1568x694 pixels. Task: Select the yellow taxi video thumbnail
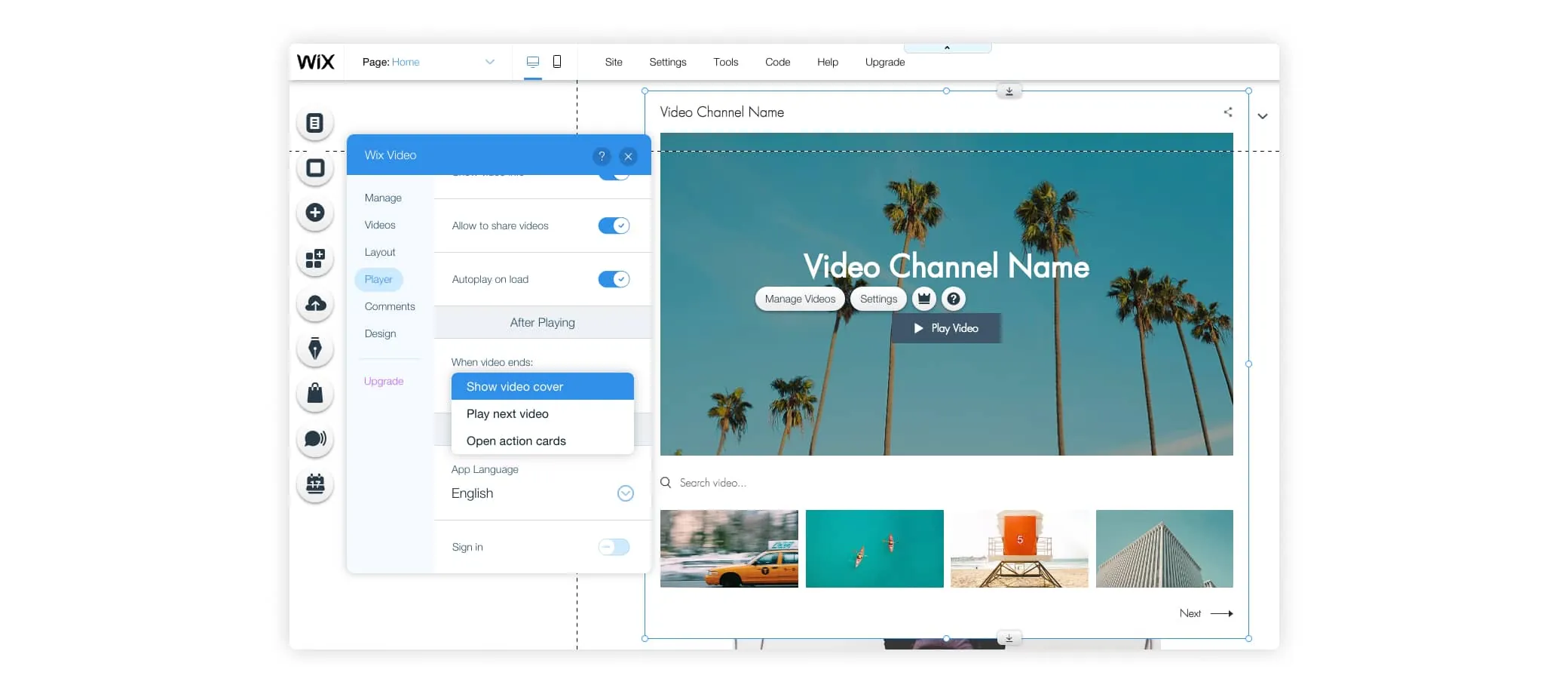(x=729, y=548)
